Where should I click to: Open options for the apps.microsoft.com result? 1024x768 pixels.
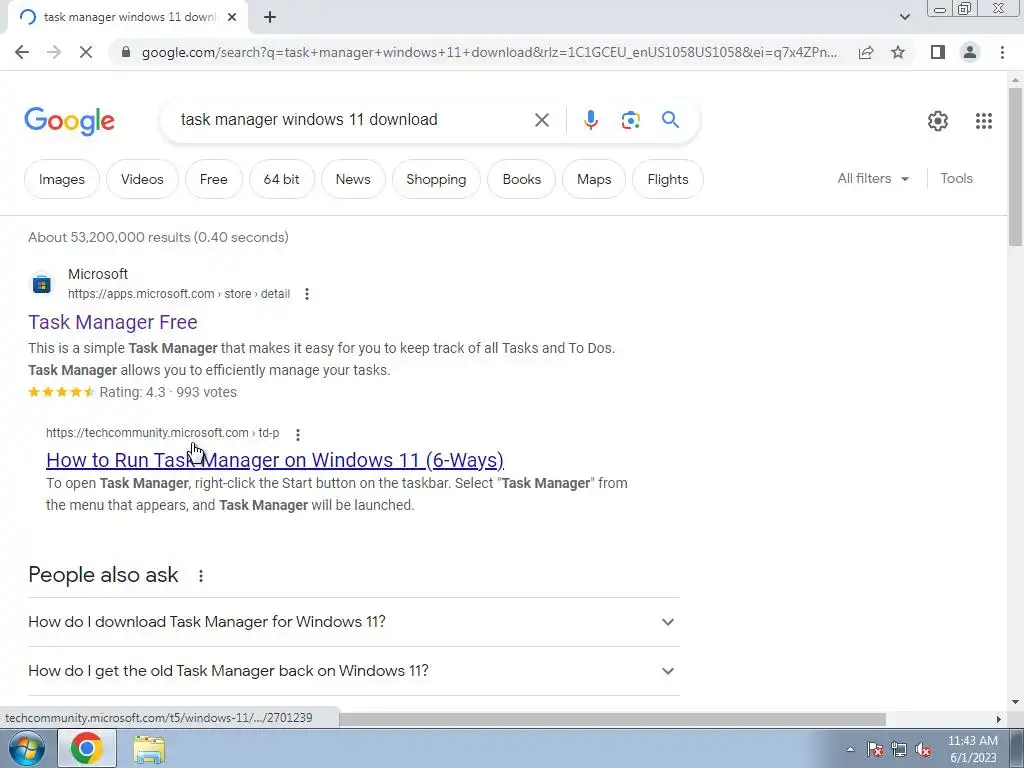pyautogui.click(x=306, y=294)
